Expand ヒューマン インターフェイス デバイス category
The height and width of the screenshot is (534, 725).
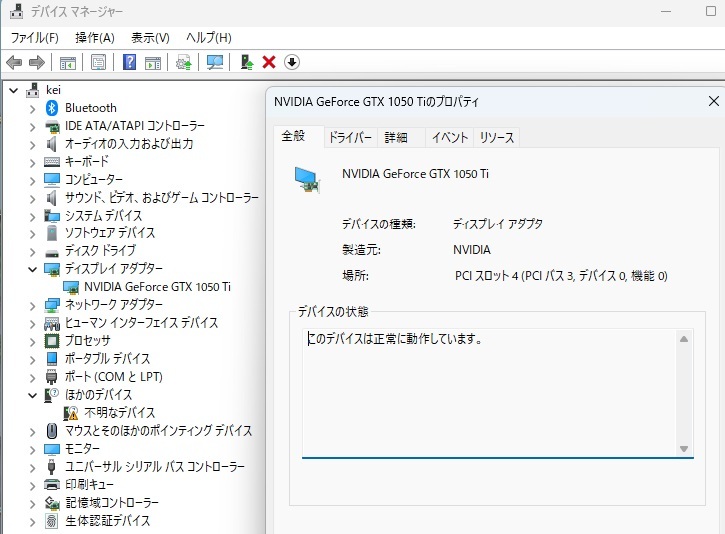(x=32, y=324)
